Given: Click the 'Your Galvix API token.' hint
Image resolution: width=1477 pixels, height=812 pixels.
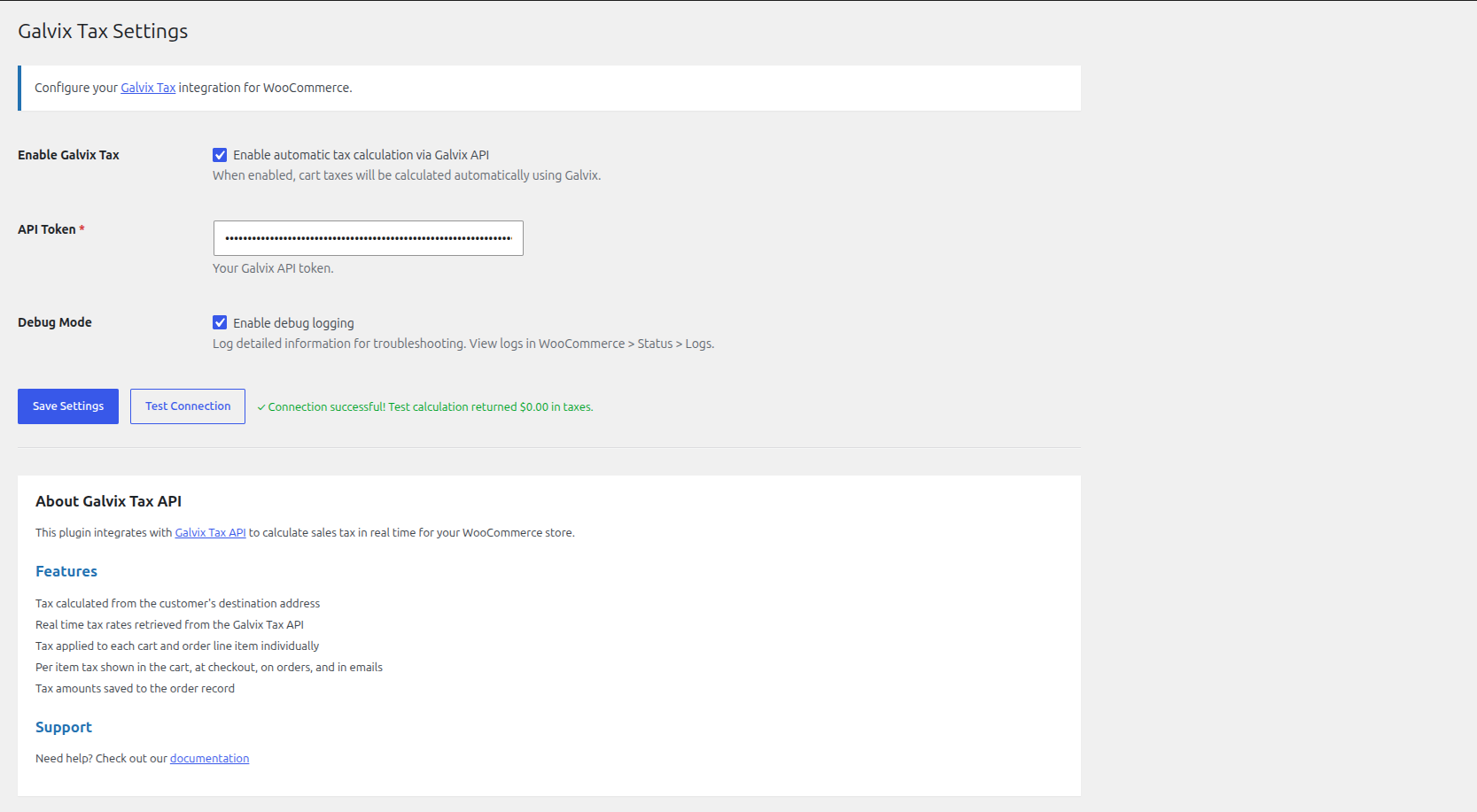Looking at the screenshot, I should (x=273, y=268).
